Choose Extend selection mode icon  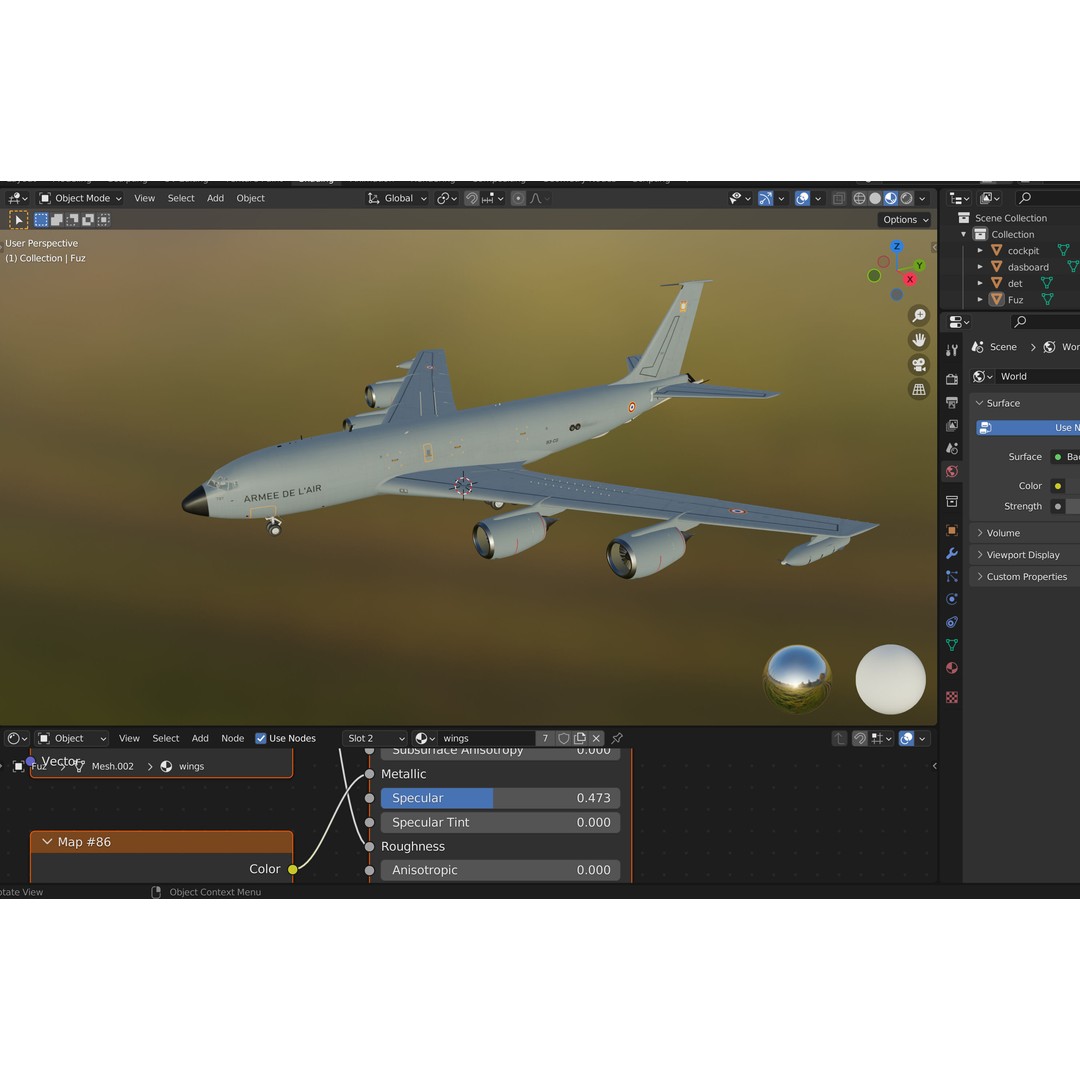57,220
